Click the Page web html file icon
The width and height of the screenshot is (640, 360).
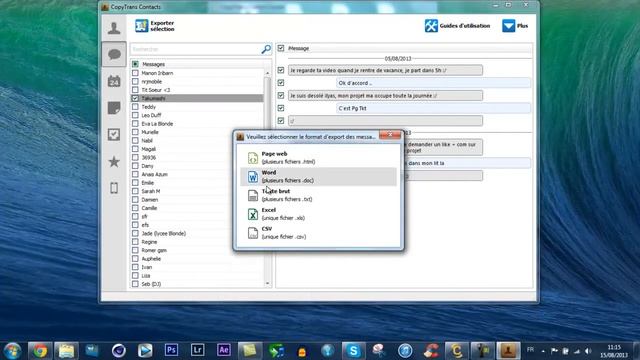pos(253,158)
